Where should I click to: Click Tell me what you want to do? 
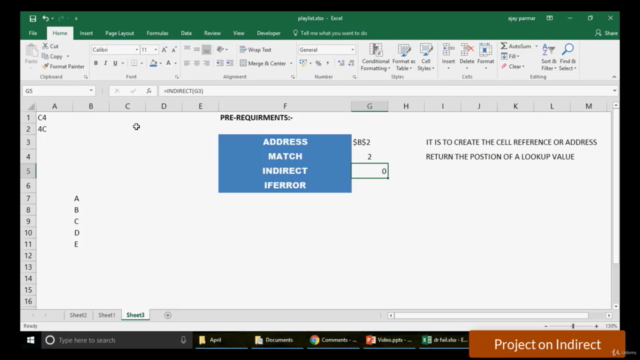(x=330, y=33)
